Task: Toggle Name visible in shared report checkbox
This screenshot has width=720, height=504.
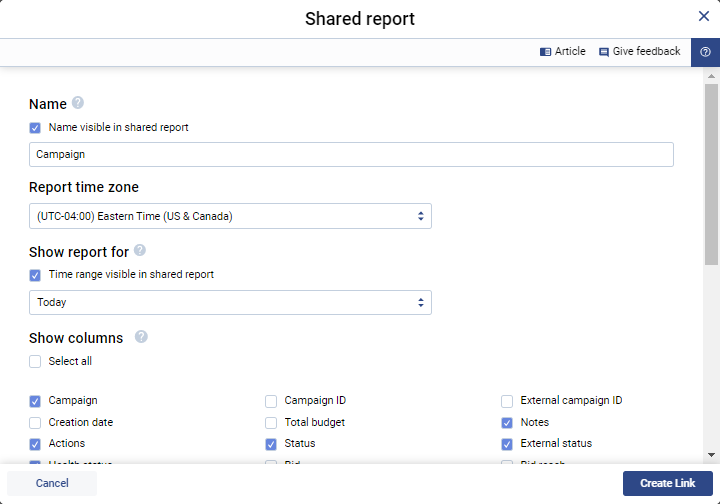Action: [x=35, y=128]
